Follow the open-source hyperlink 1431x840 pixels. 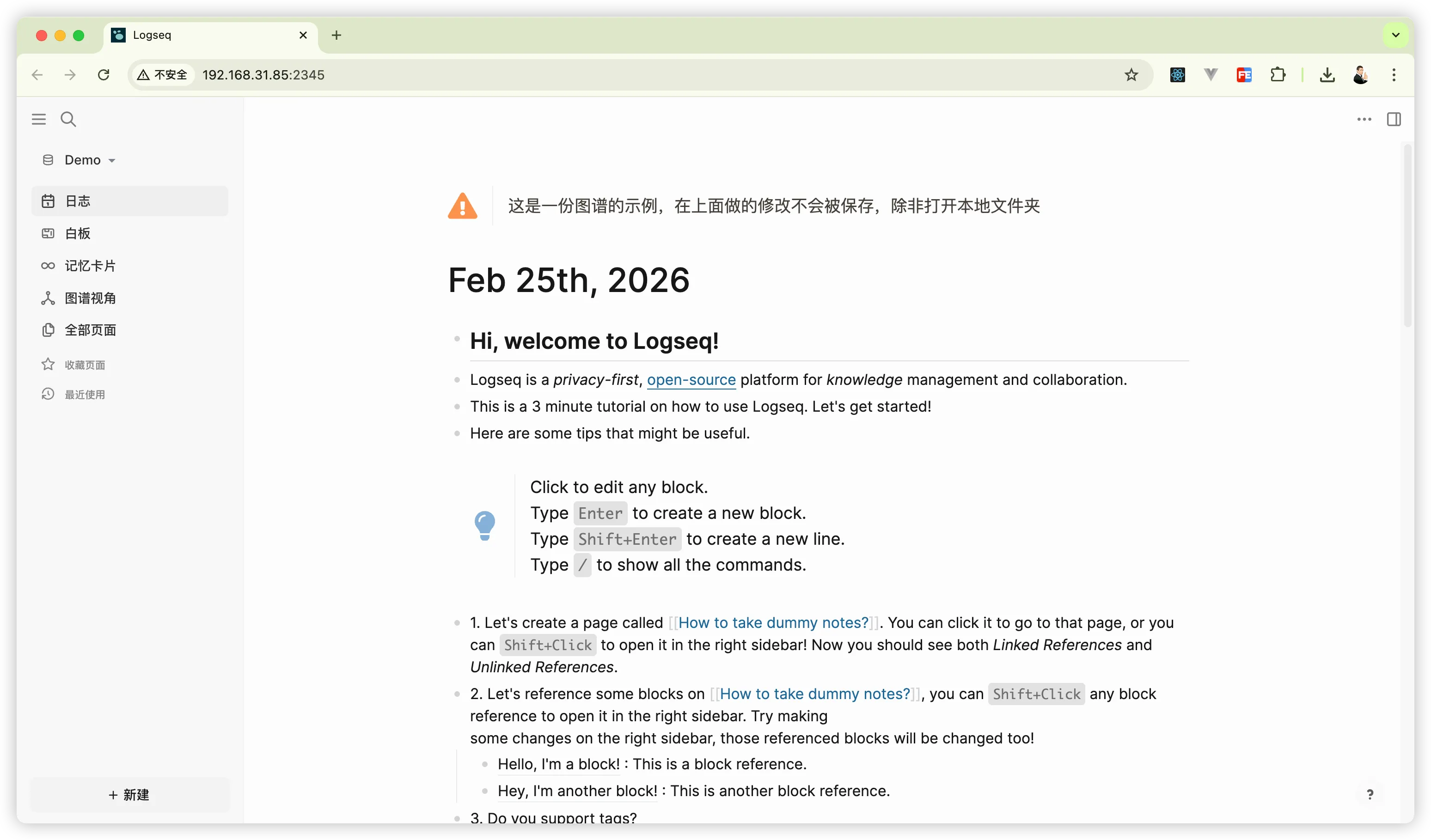(x=691, y=380)
